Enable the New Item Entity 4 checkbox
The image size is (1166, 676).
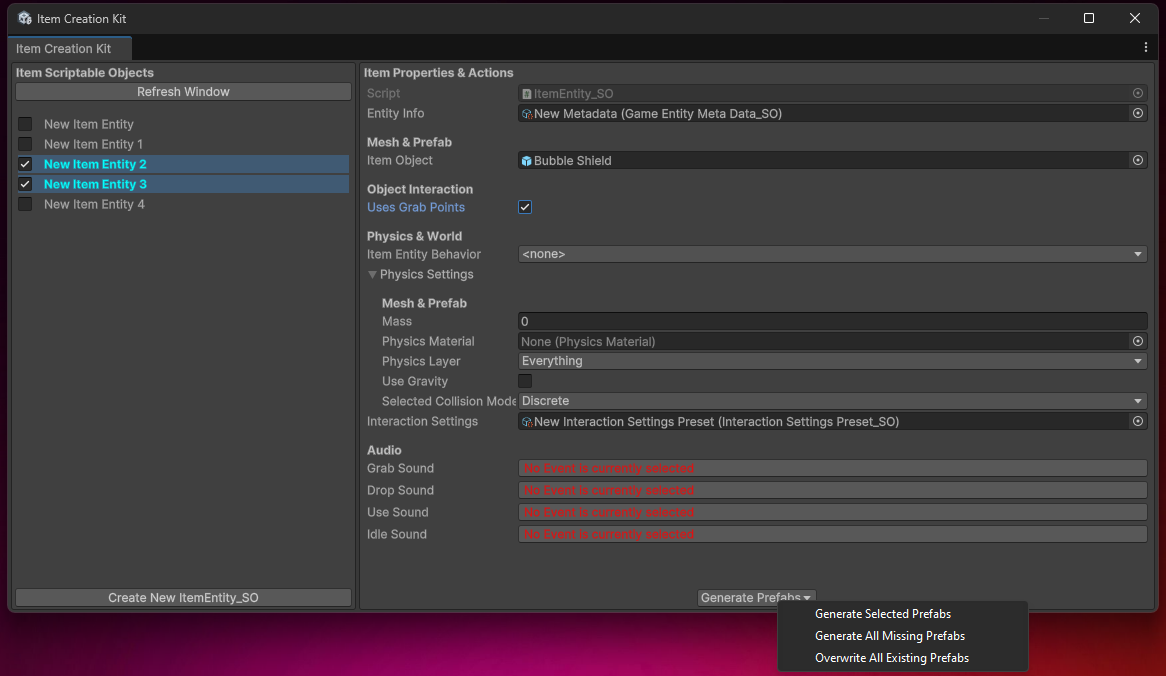tap(24, 204)
